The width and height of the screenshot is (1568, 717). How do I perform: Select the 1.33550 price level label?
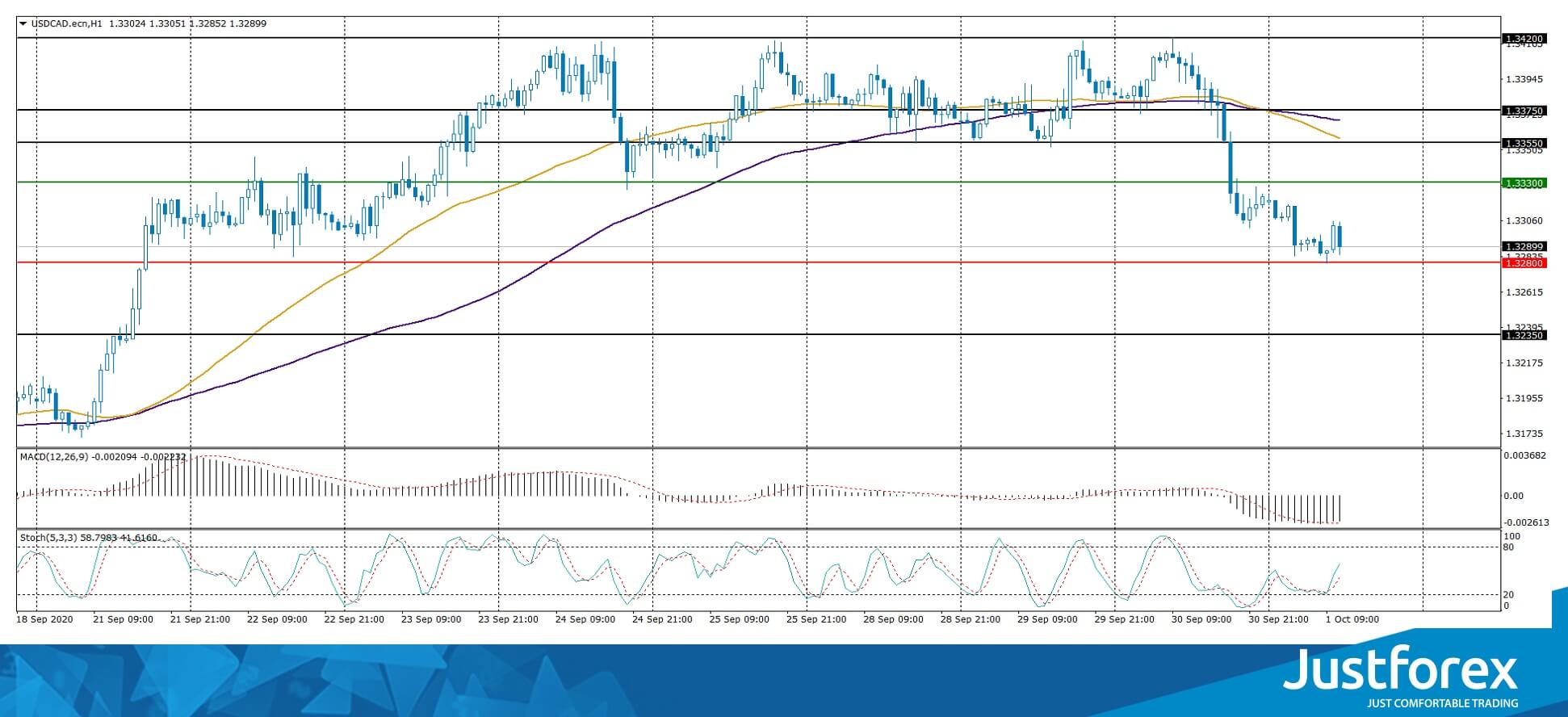pyautogui.click(x=1524, y=143)
